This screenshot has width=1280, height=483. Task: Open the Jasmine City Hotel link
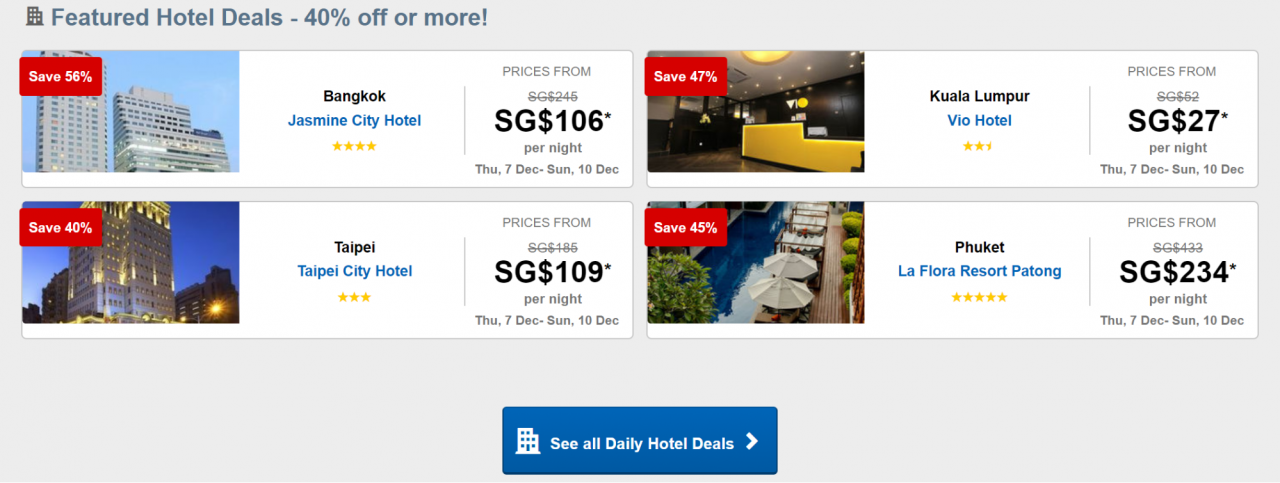[354, 121]
